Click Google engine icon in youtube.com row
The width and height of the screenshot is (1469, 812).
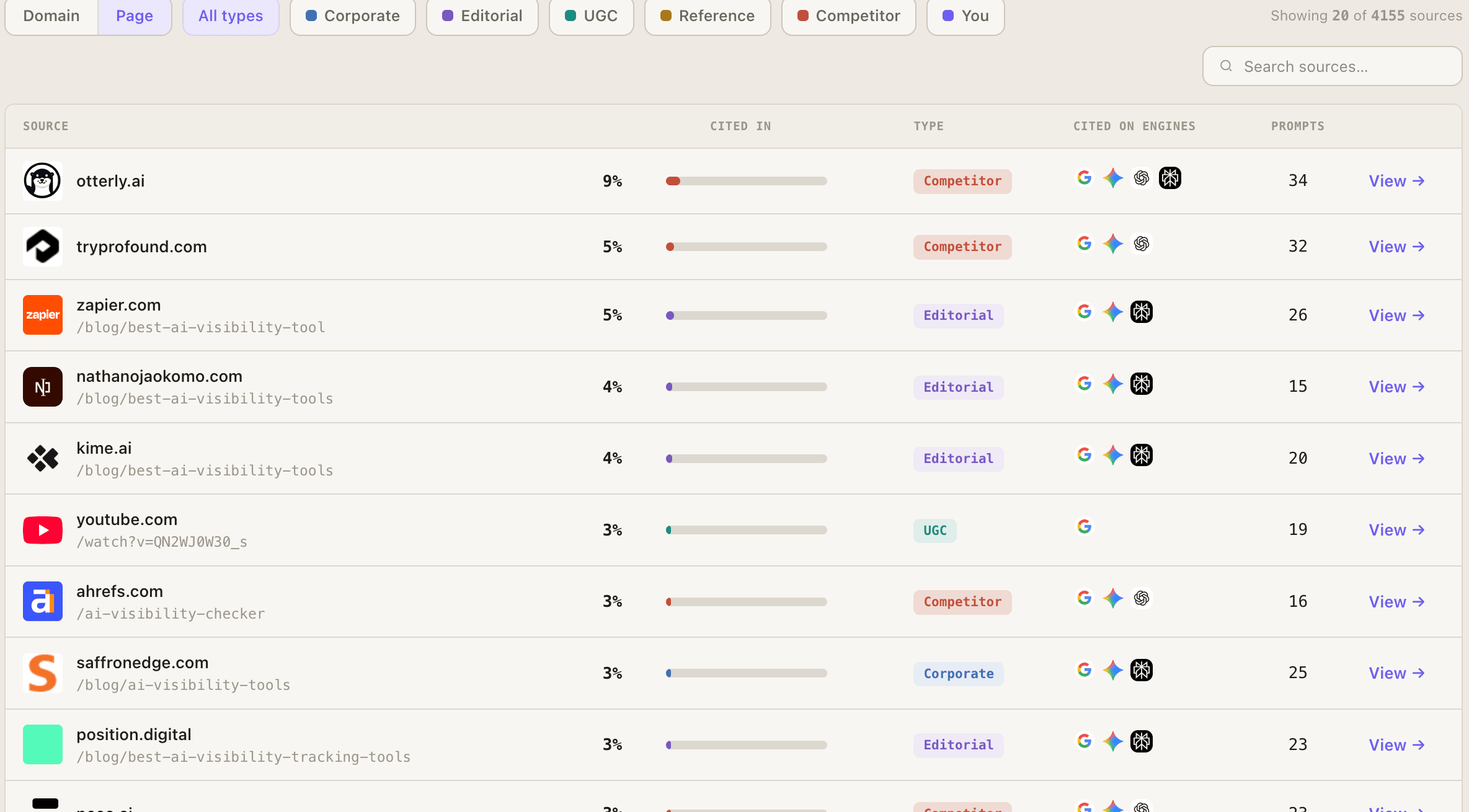(1085, 527)
